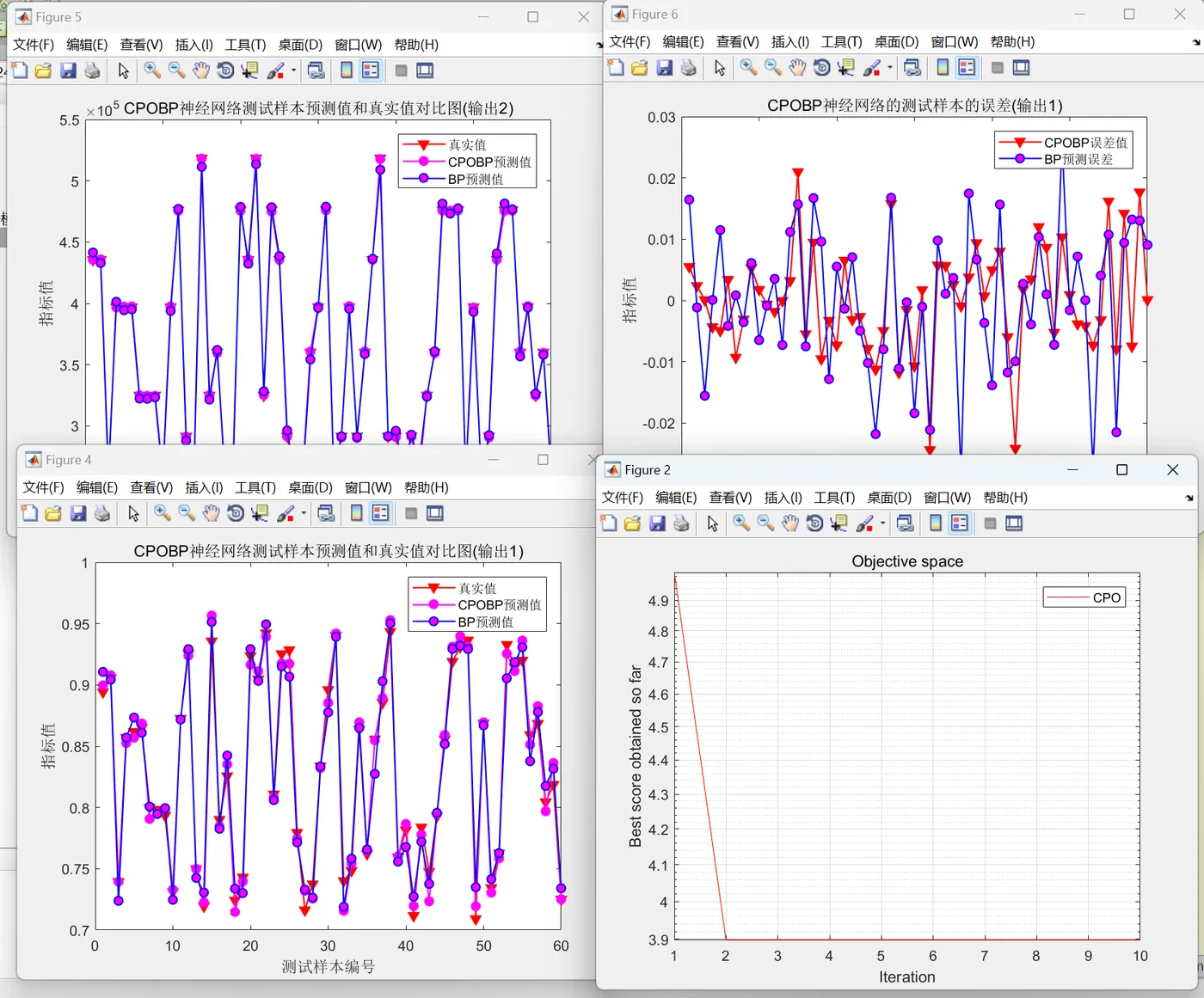The width and height of the screenshot is (1204, 998).
Task: Open 桌面(D) menu in Figure 5
Action: [x=300, y=45]
